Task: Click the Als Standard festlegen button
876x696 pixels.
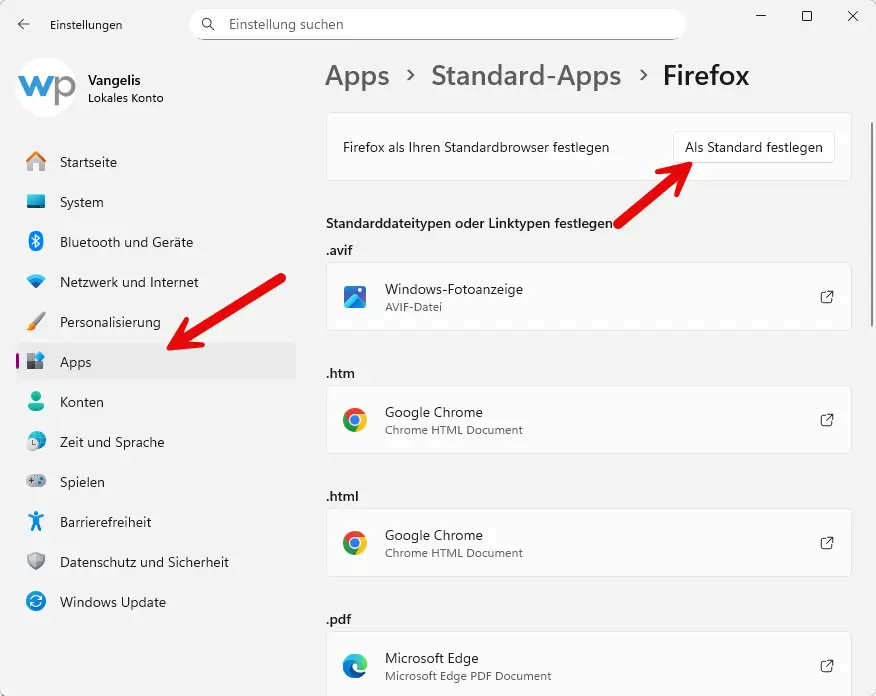Action: pyautogui.click(x=753, y=147)
